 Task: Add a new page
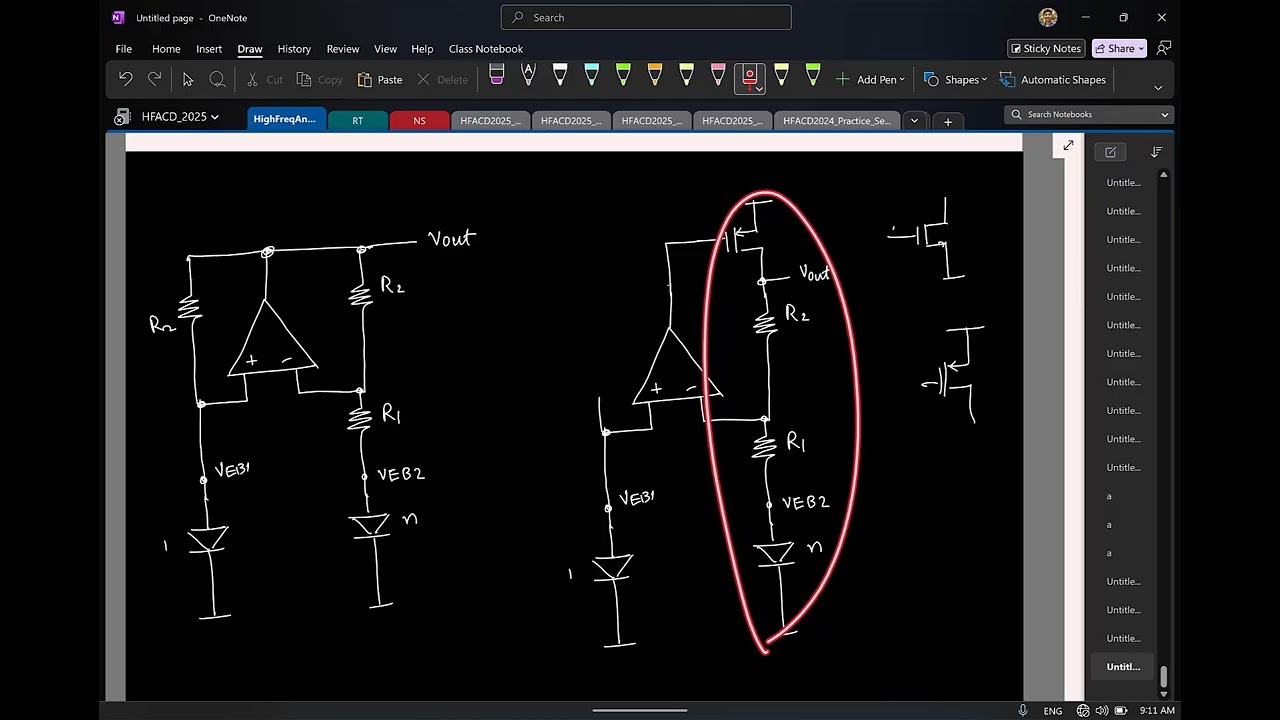click(x=1110, y=152)
